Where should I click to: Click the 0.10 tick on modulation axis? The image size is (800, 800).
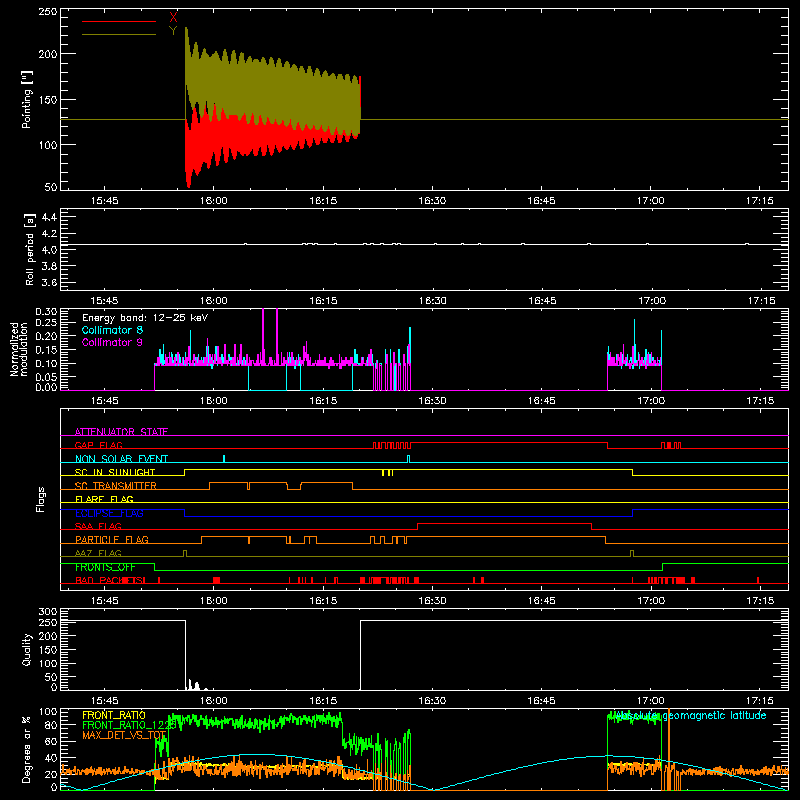(x=46, y=363)
